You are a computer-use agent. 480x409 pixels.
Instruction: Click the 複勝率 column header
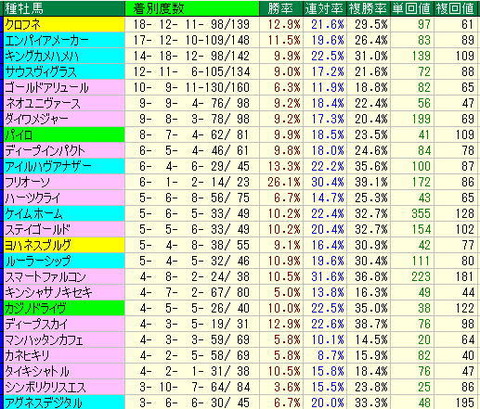(368, 9)
